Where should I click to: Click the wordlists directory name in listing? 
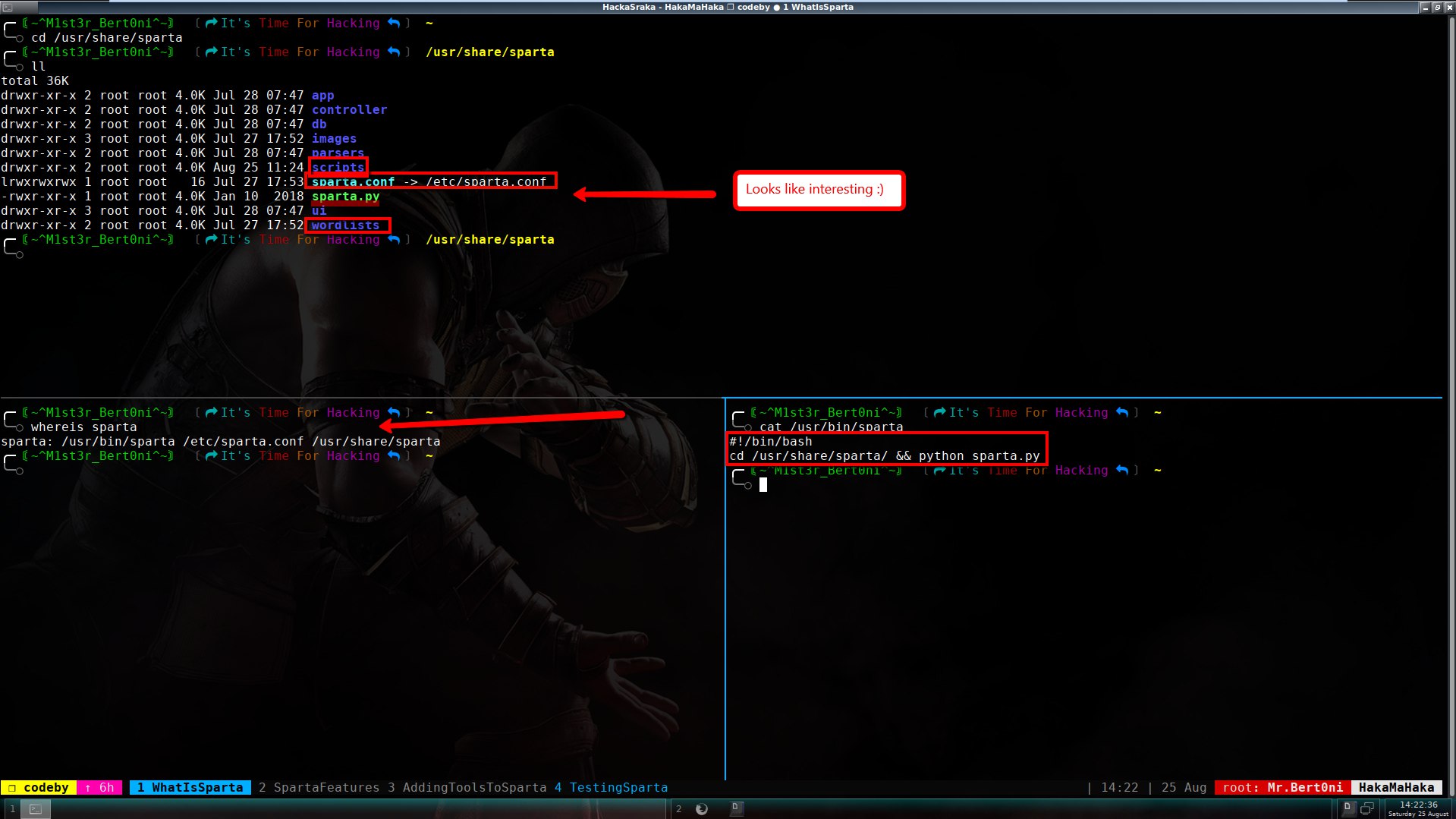pos(345,225)
